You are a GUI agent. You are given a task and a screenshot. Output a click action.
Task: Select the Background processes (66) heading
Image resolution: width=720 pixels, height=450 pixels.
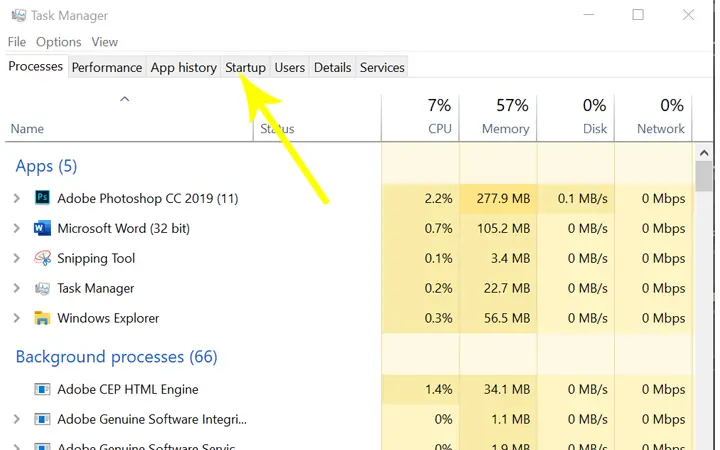pyautogui.click(x=117, y=357)
